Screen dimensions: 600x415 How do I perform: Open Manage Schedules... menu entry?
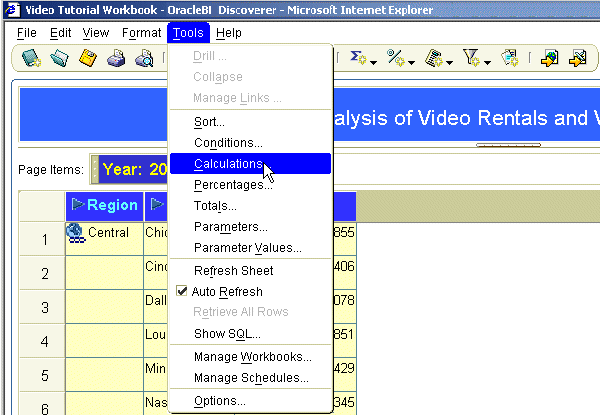coord(250,378)
